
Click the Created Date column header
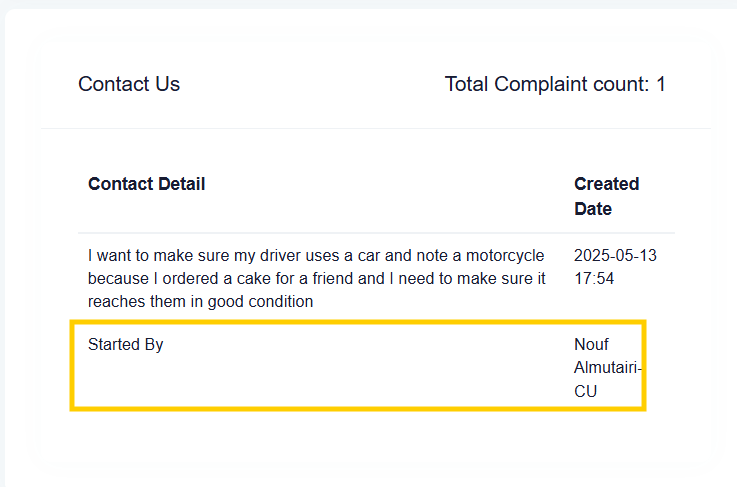(606, 196)
